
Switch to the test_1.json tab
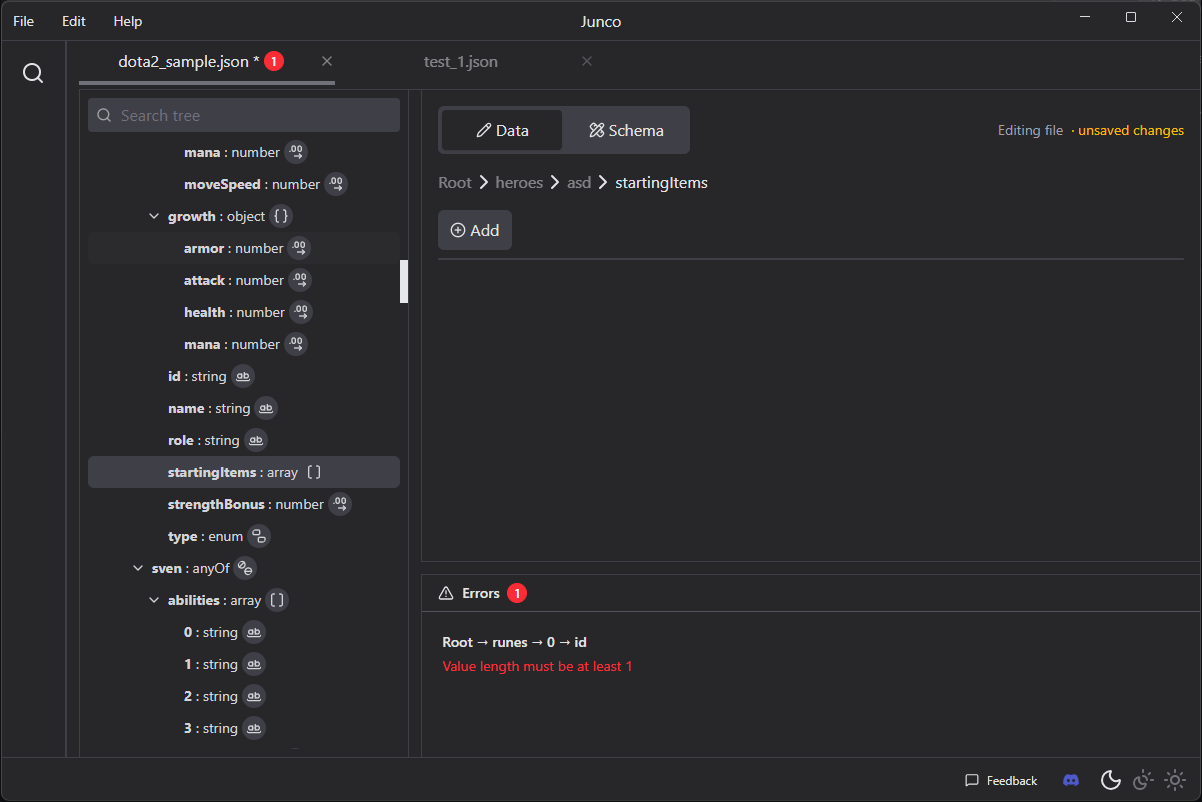coord(461,62)
